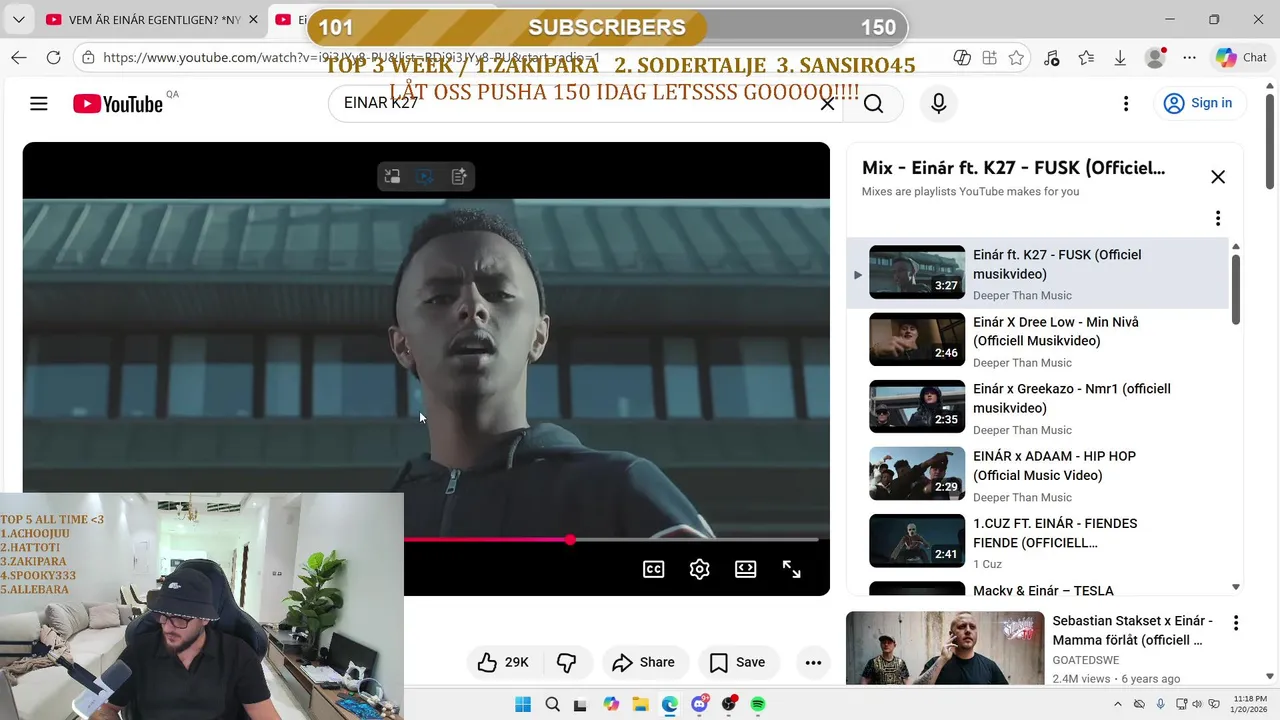Share this video

click(644, 662)
